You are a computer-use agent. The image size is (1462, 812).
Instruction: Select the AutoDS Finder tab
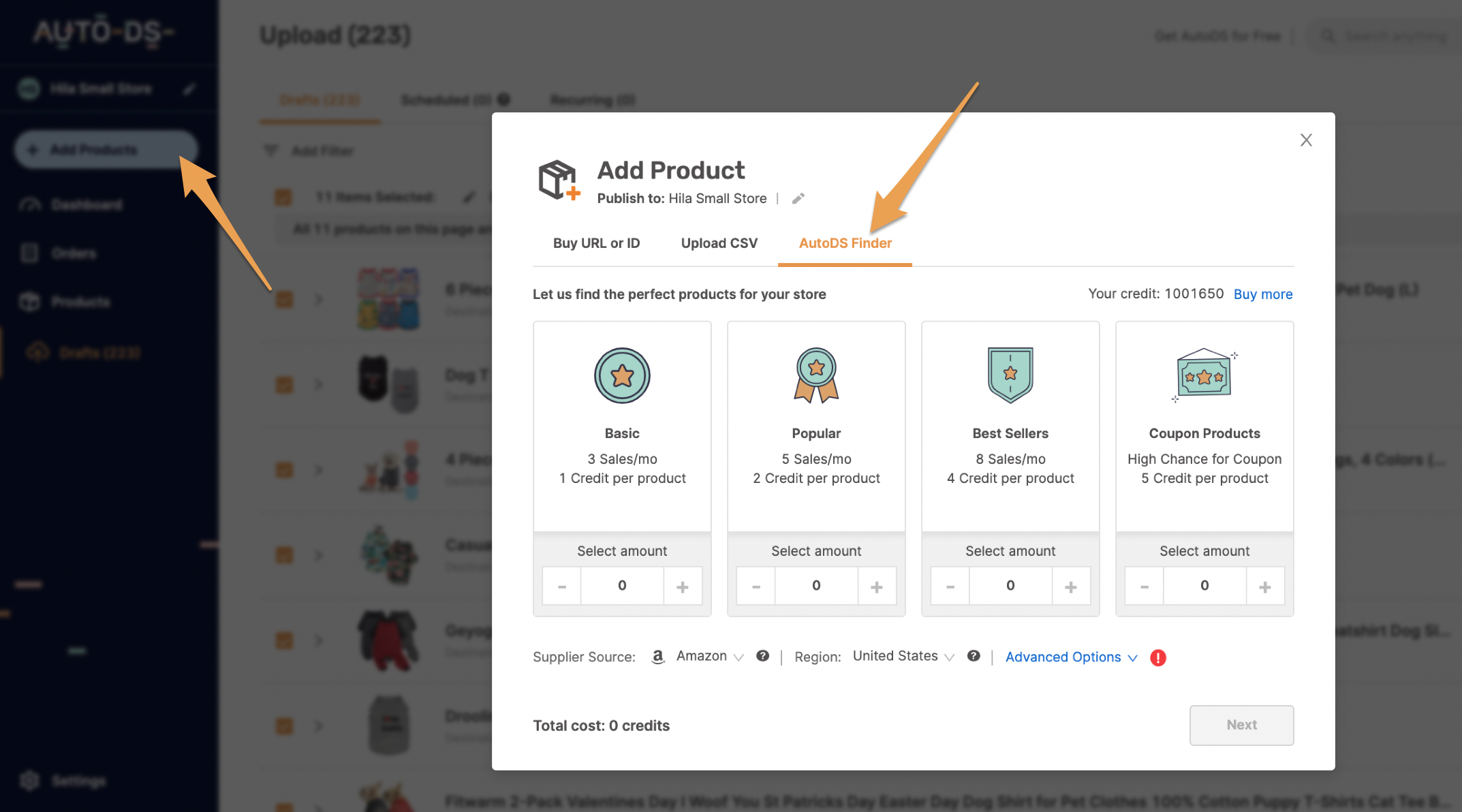(845, 243)
